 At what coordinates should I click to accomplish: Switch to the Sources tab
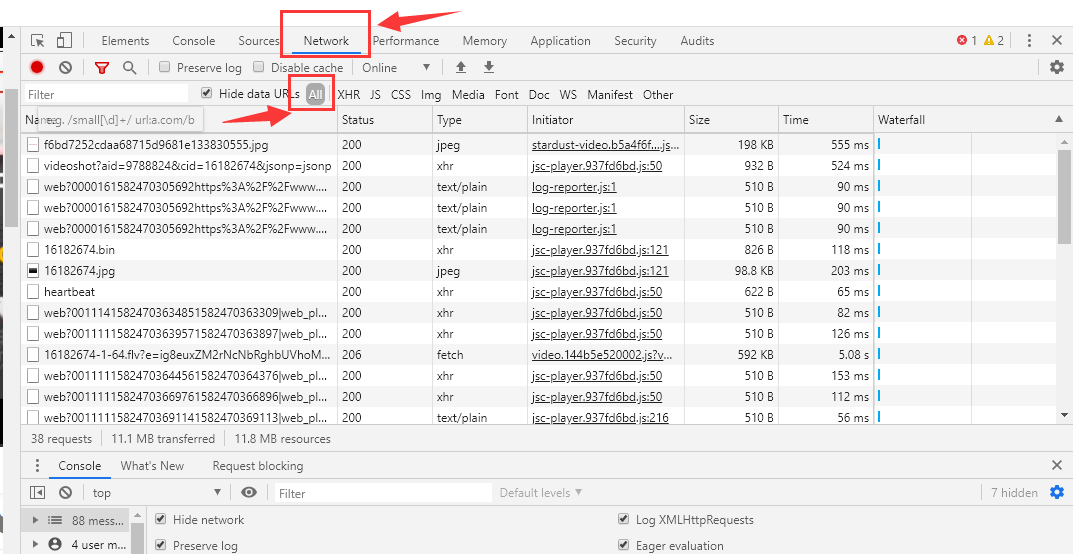[x=259, y=41]
